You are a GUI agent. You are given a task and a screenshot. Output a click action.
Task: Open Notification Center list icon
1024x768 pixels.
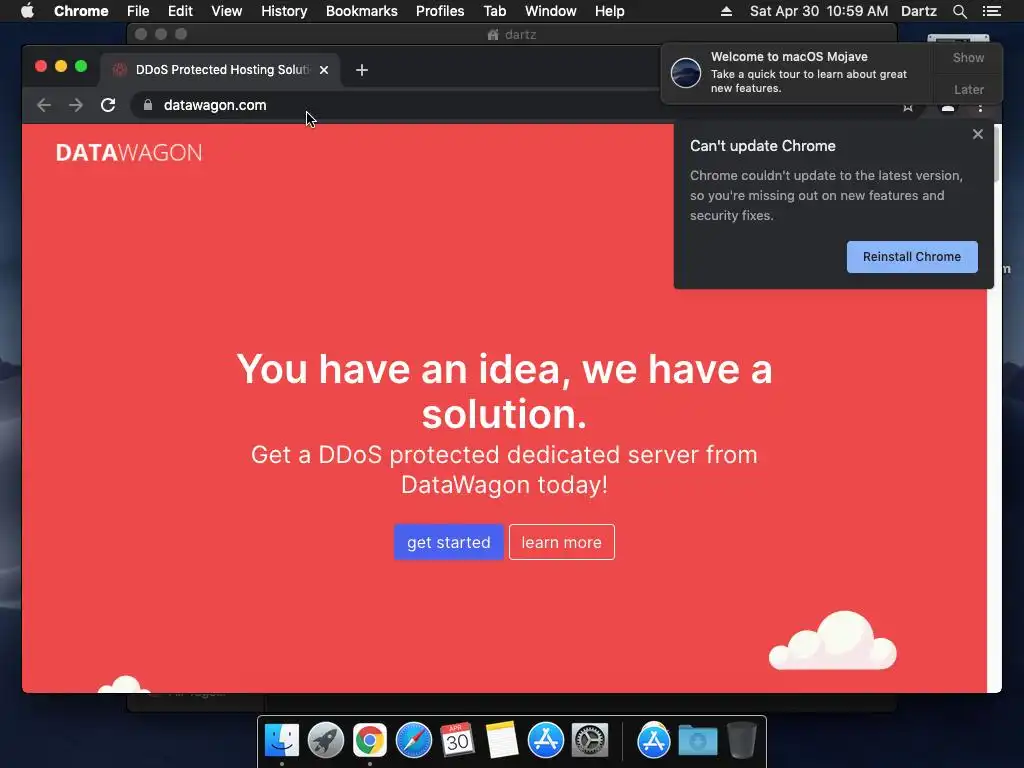click(x=991, y=11)
